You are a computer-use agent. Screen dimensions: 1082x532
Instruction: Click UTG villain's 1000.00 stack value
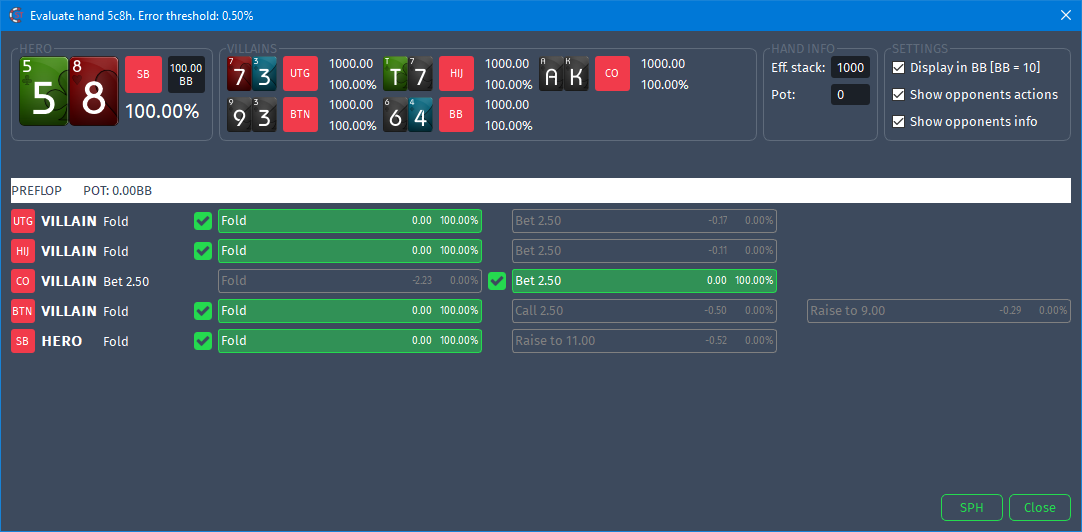click(x=352, y=64)
